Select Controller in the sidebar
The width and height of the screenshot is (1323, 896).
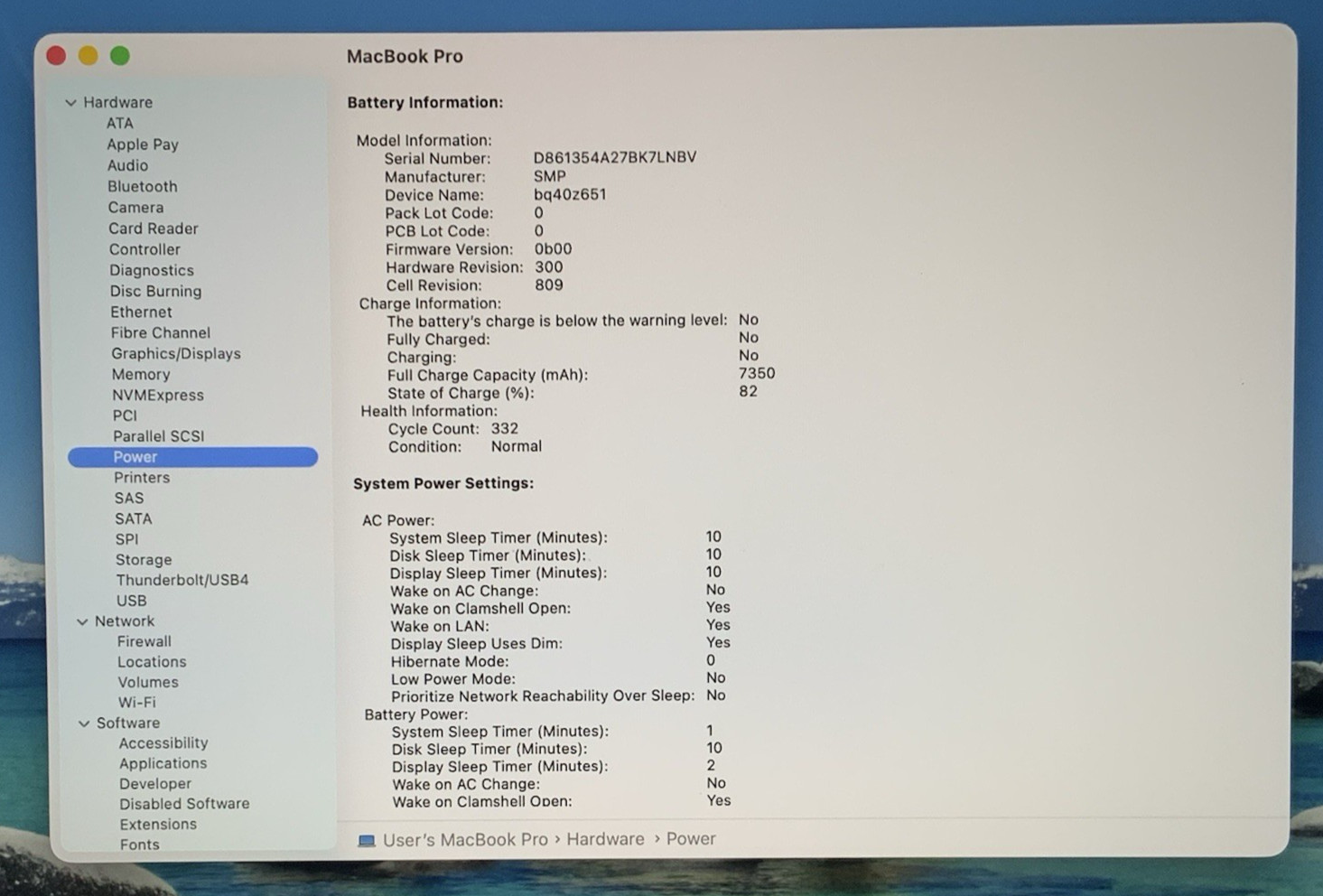[x=144, y=249]
